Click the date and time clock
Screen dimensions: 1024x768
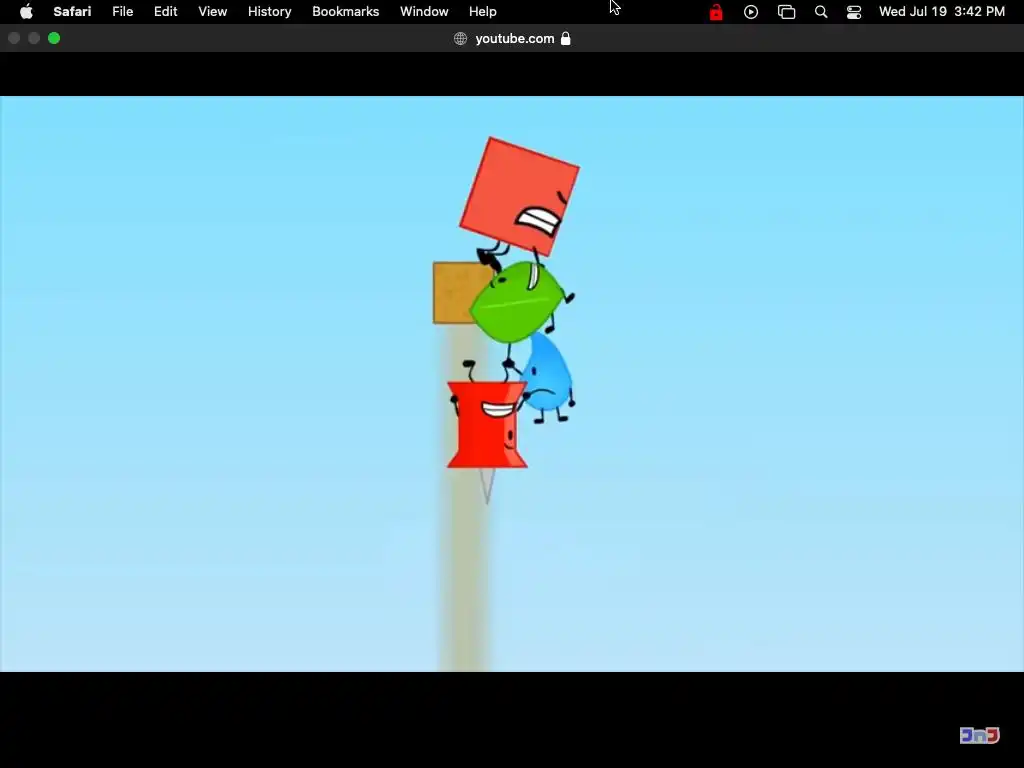coord(942,12)
